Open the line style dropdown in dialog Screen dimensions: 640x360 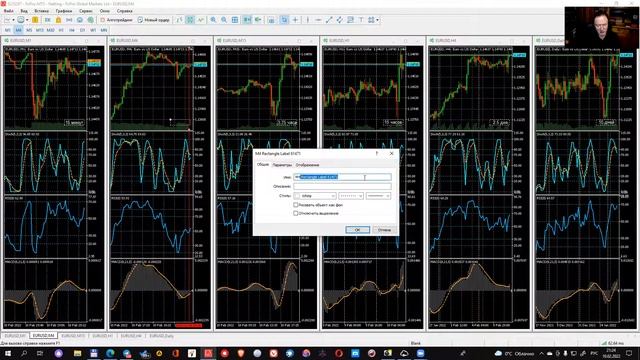click(351, 196)
